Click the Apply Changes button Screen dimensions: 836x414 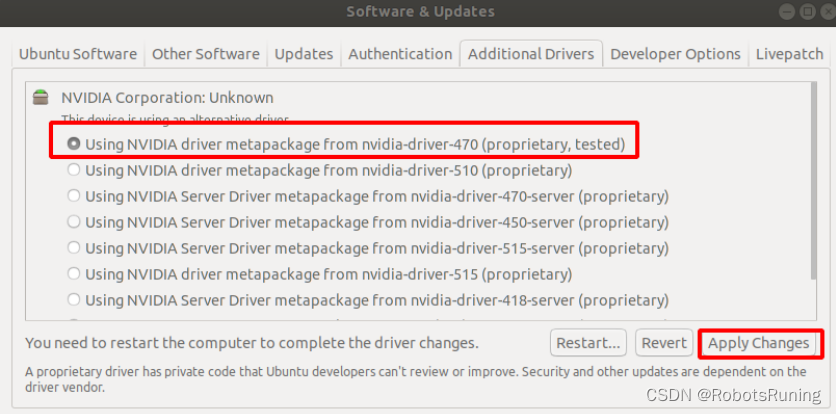(x=758, y=343)
